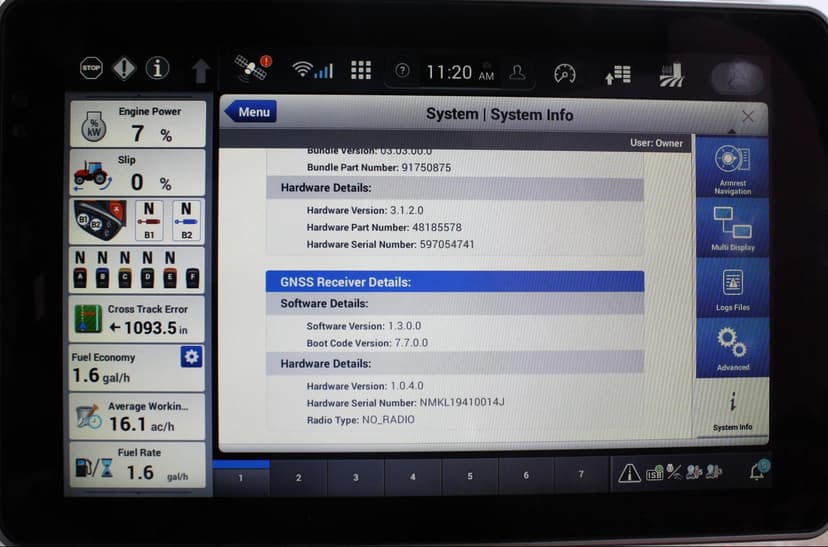Expand the GNSS Receiver Details header
The image size is (828, 547).
click(454, 282)
